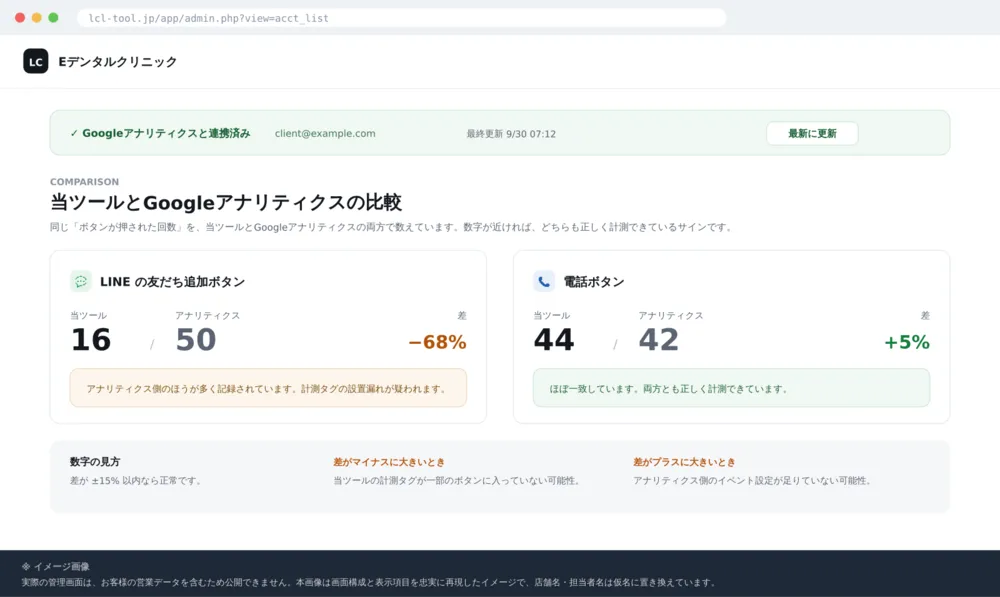Click the COMPARISON section label
Image resolution: width=1000 pixels, height=597 pixels.
84,182
